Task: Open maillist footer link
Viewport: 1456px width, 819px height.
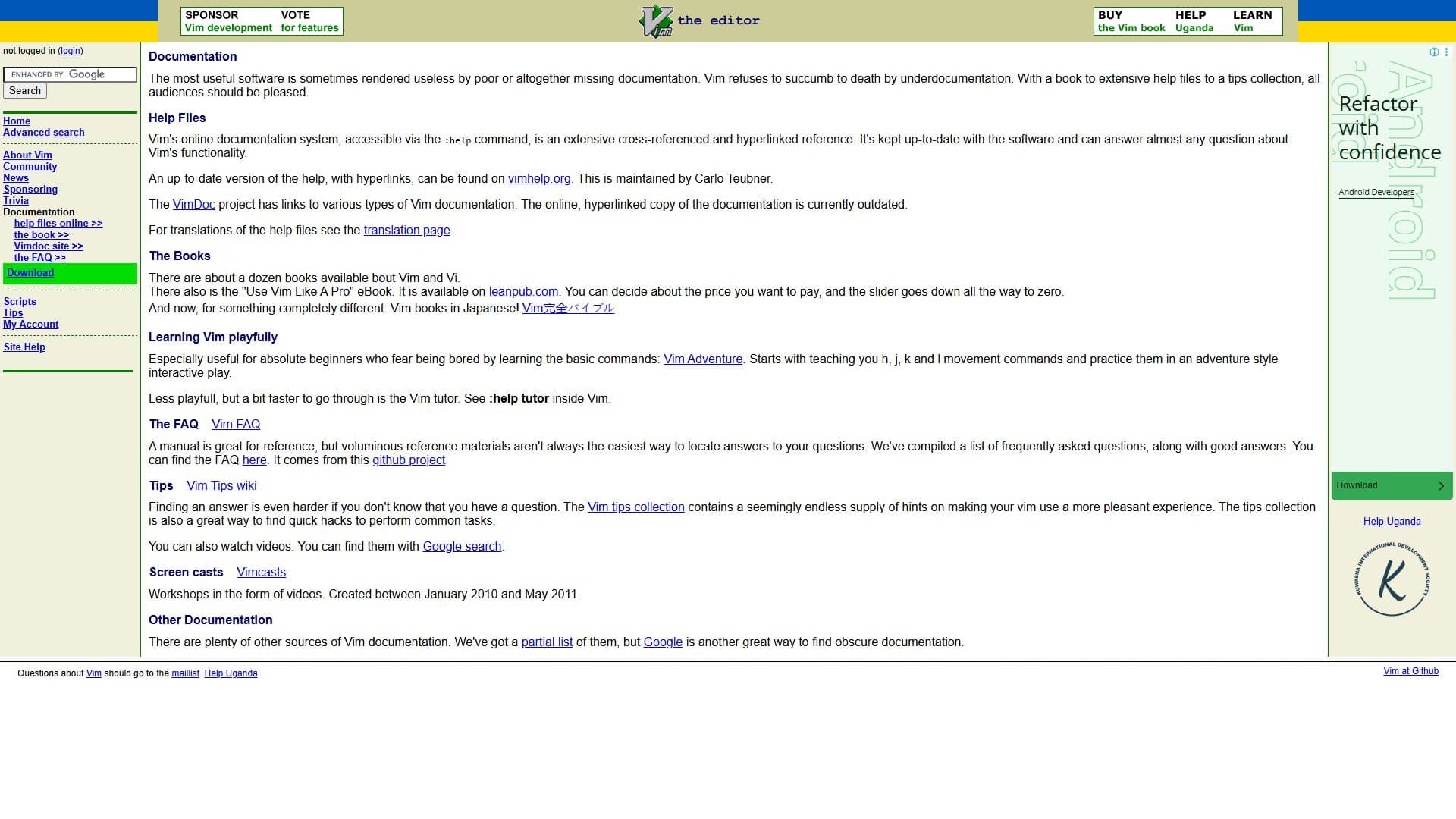Action: point(185,673)
